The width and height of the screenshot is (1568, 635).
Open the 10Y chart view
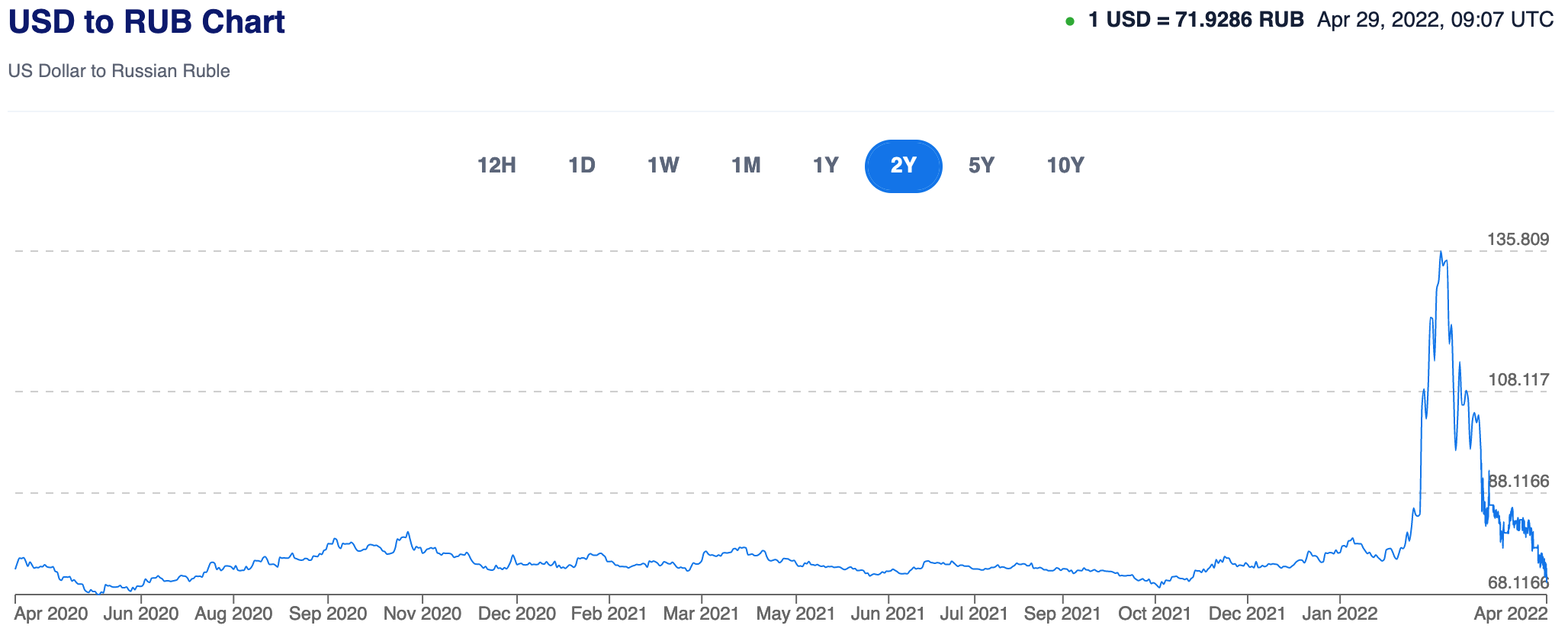[1065, 166]
